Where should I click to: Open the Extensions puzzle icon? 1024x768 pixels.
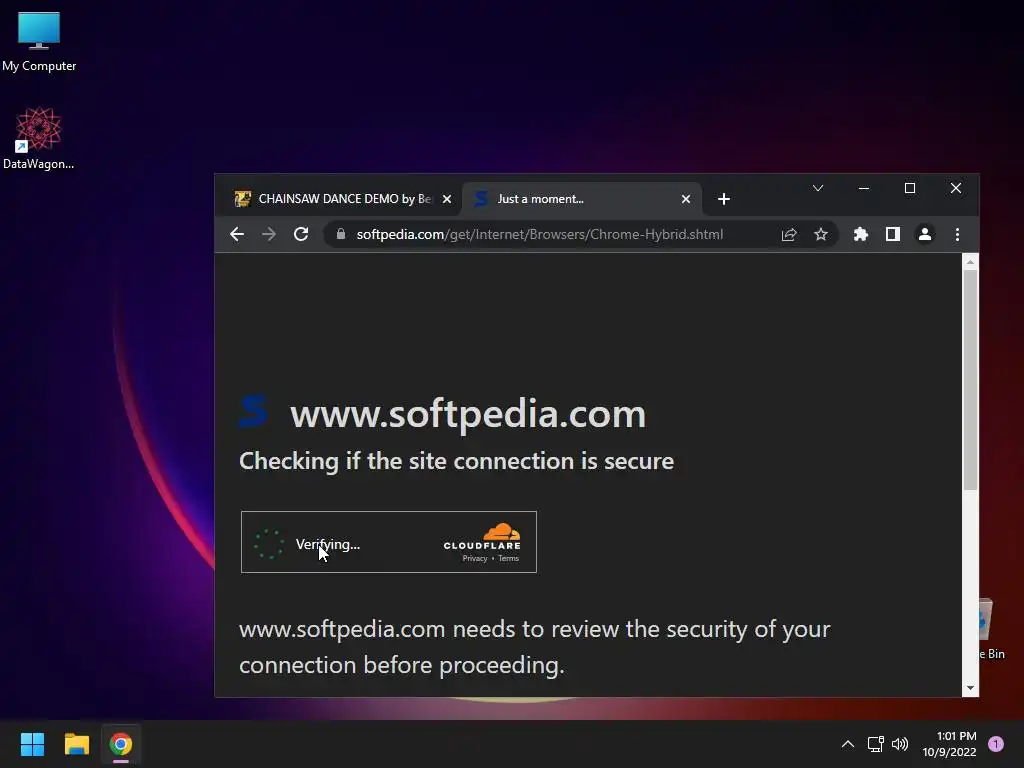861,234
